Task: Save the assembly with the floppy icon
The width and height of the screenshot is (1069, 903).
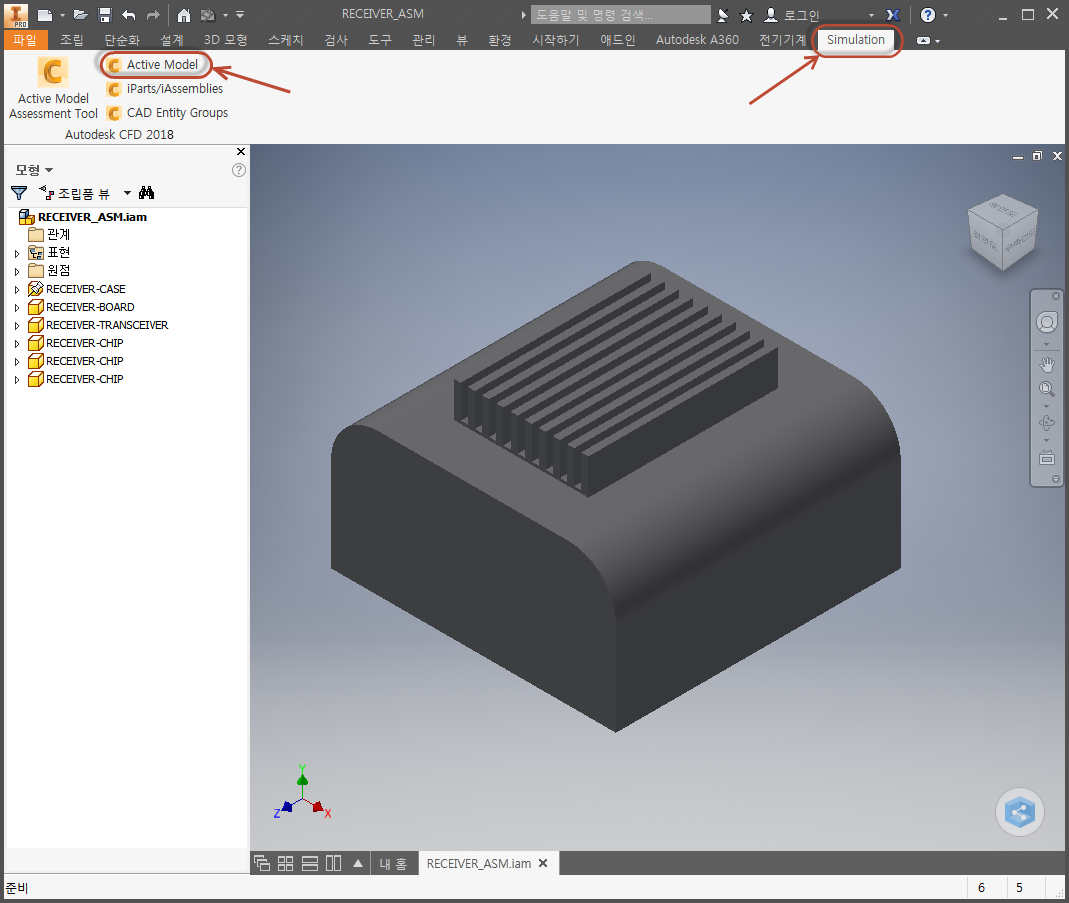Action: click(104, 14)
